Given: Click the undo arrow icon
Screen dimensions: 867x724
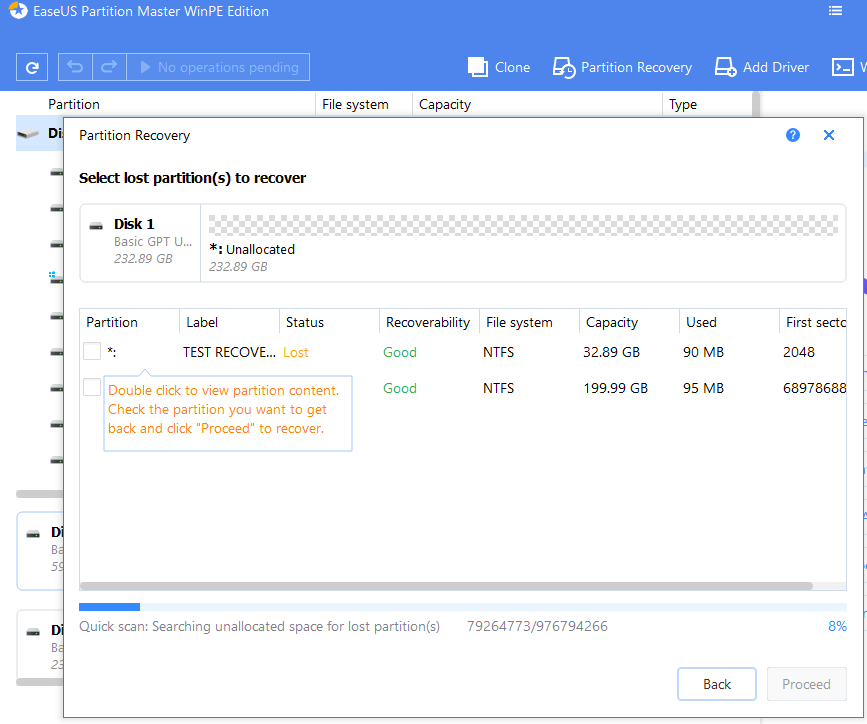Looking at the screenshot, I should point(75,67).
